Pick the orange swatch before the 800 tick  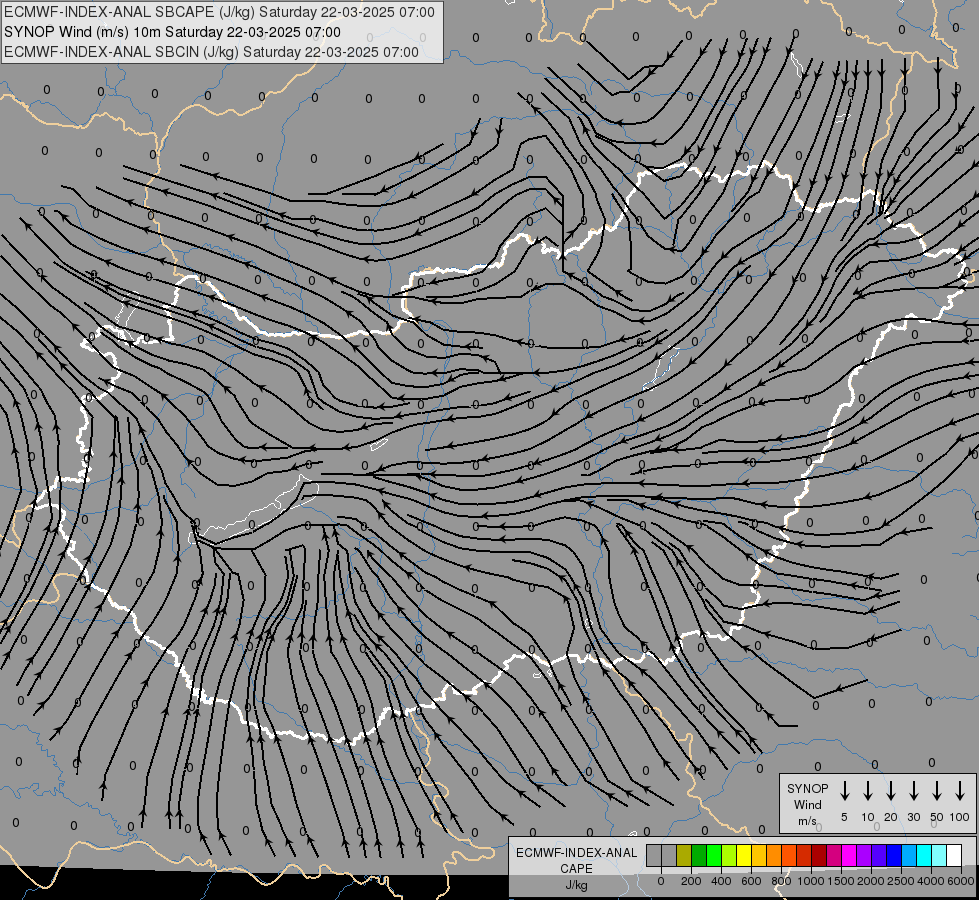pos(774,855)
